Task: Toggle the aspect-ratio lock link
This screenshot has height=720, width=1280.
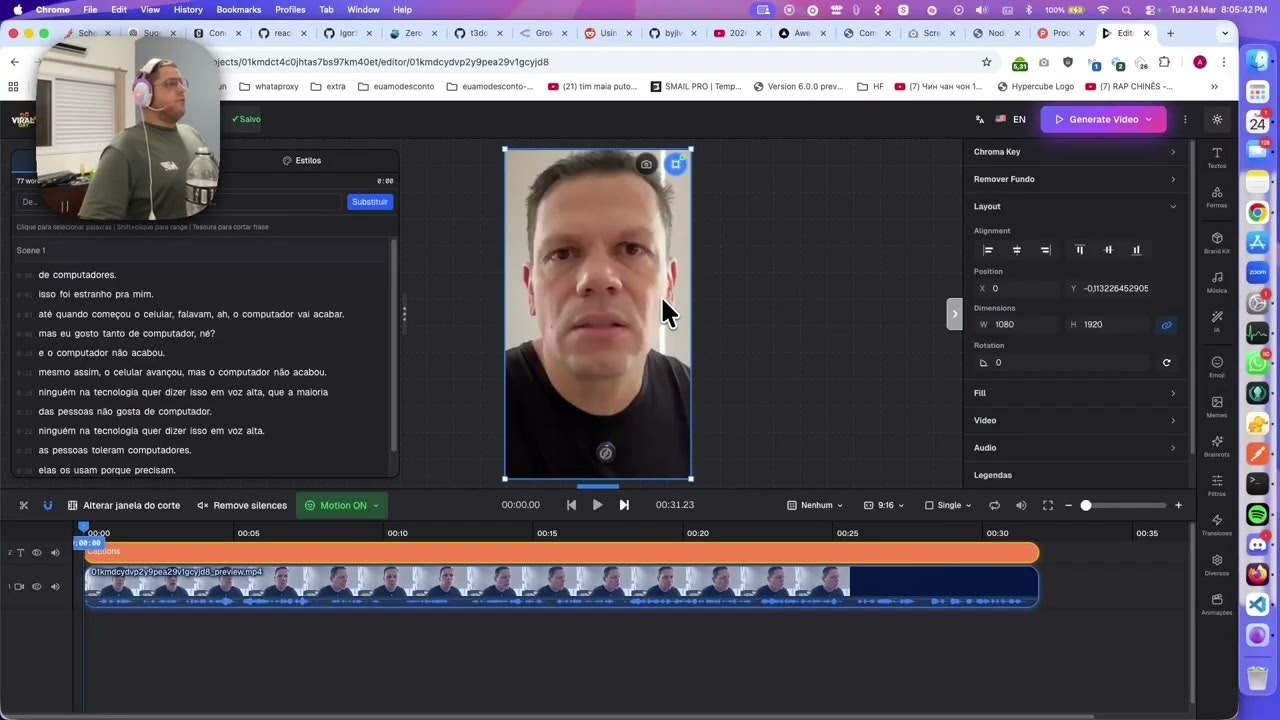Action: 1166,325
